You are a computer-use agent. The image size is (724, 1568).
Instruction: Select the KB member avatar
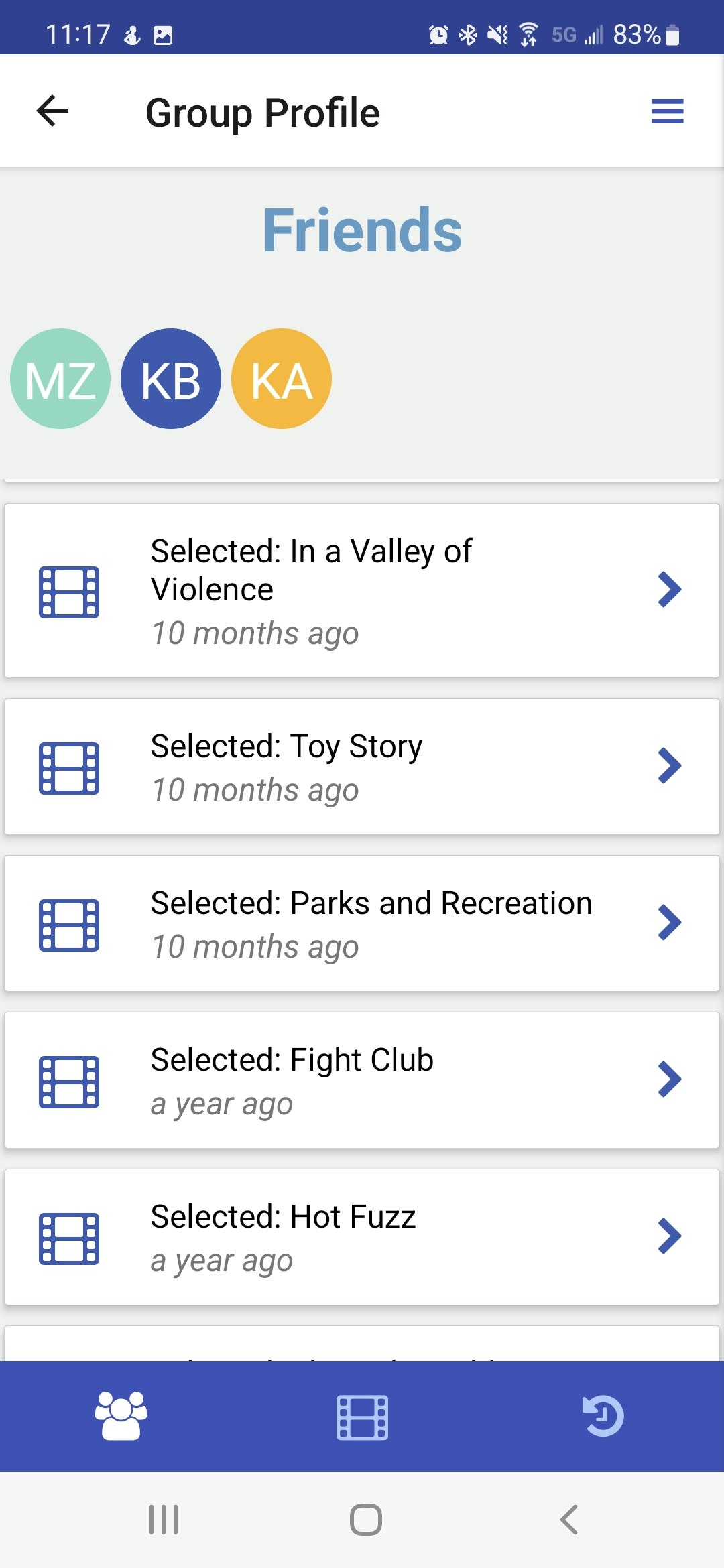point(171,379)
